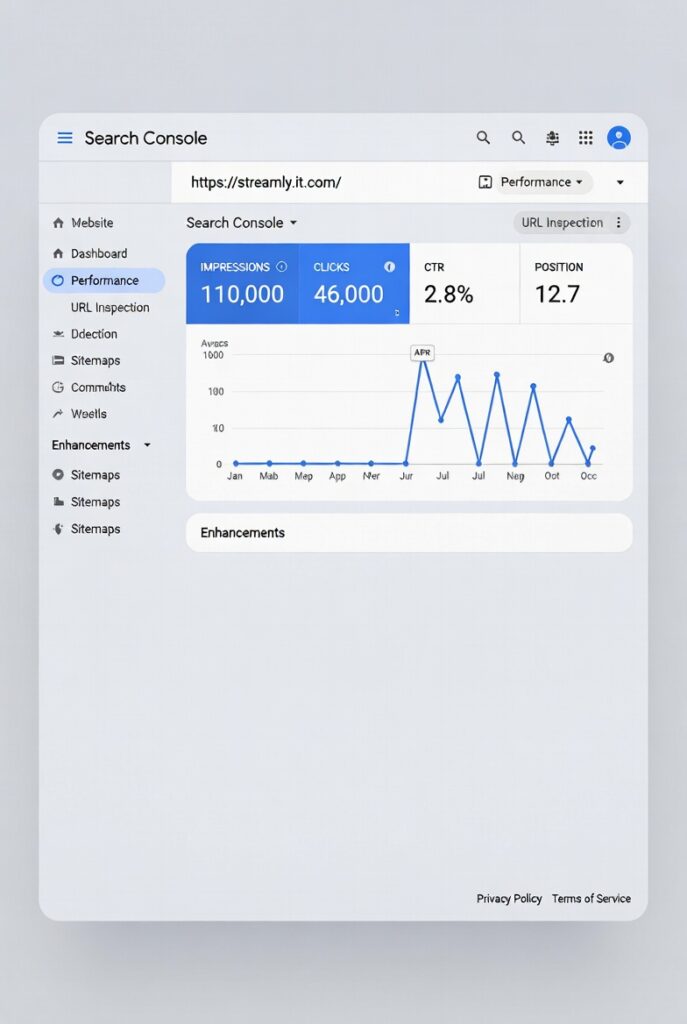Toggle the CTR metric card
The width and height of the screenshot is (687, 1024).
coord(464,284)
